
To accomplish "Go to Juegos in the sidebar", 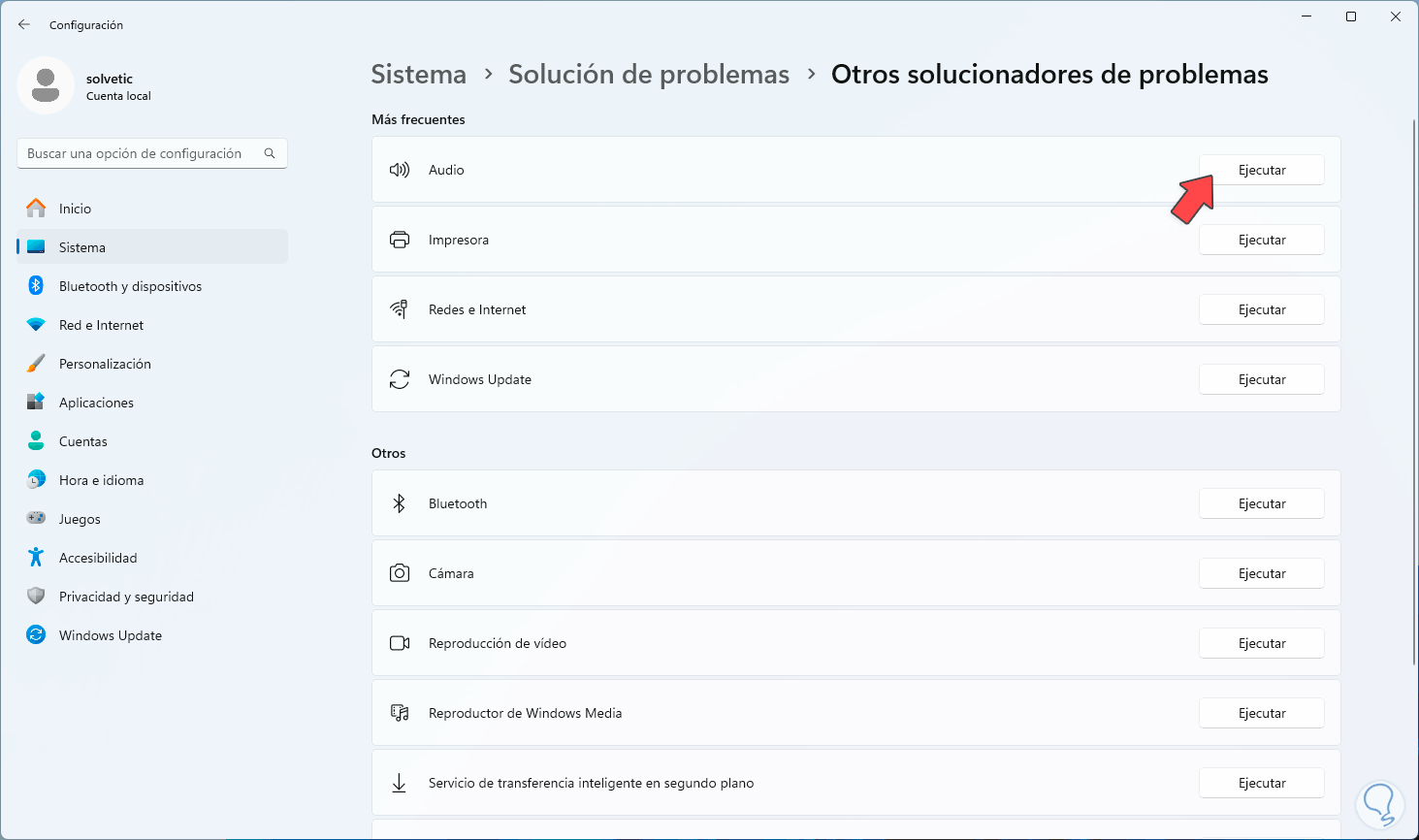I will coord(80,519).
